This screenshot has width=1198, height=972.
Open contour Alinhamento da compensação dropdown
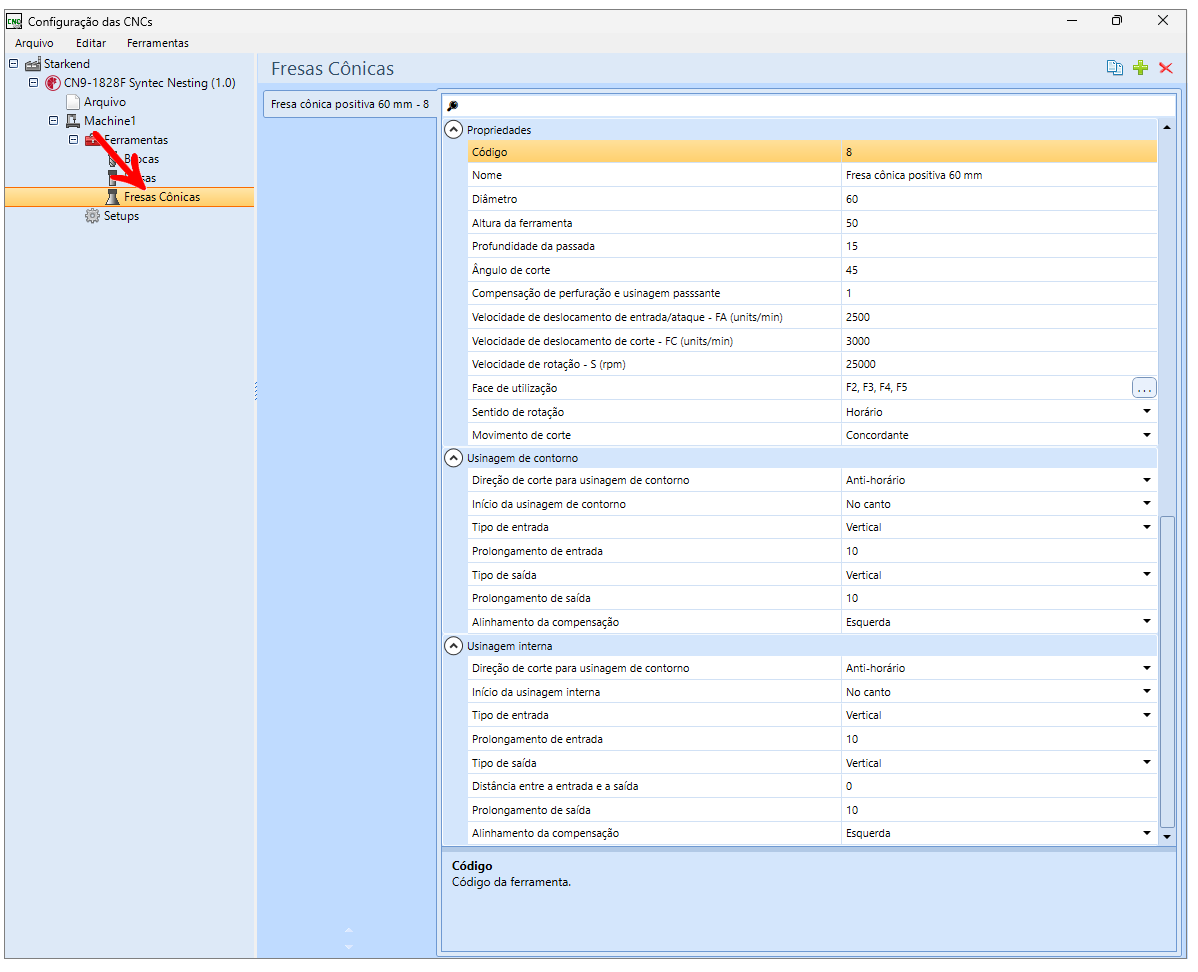[x=1146, y=621]
